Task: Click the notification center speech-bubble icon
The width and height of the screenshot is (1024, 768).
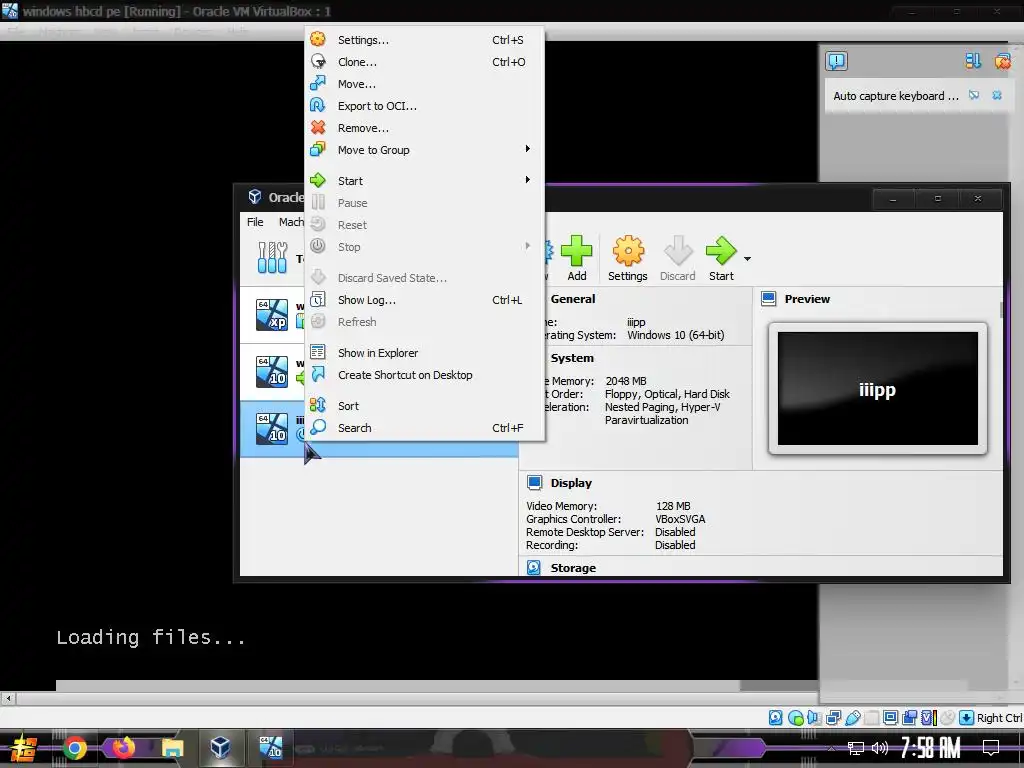Action: pos(836,61)
